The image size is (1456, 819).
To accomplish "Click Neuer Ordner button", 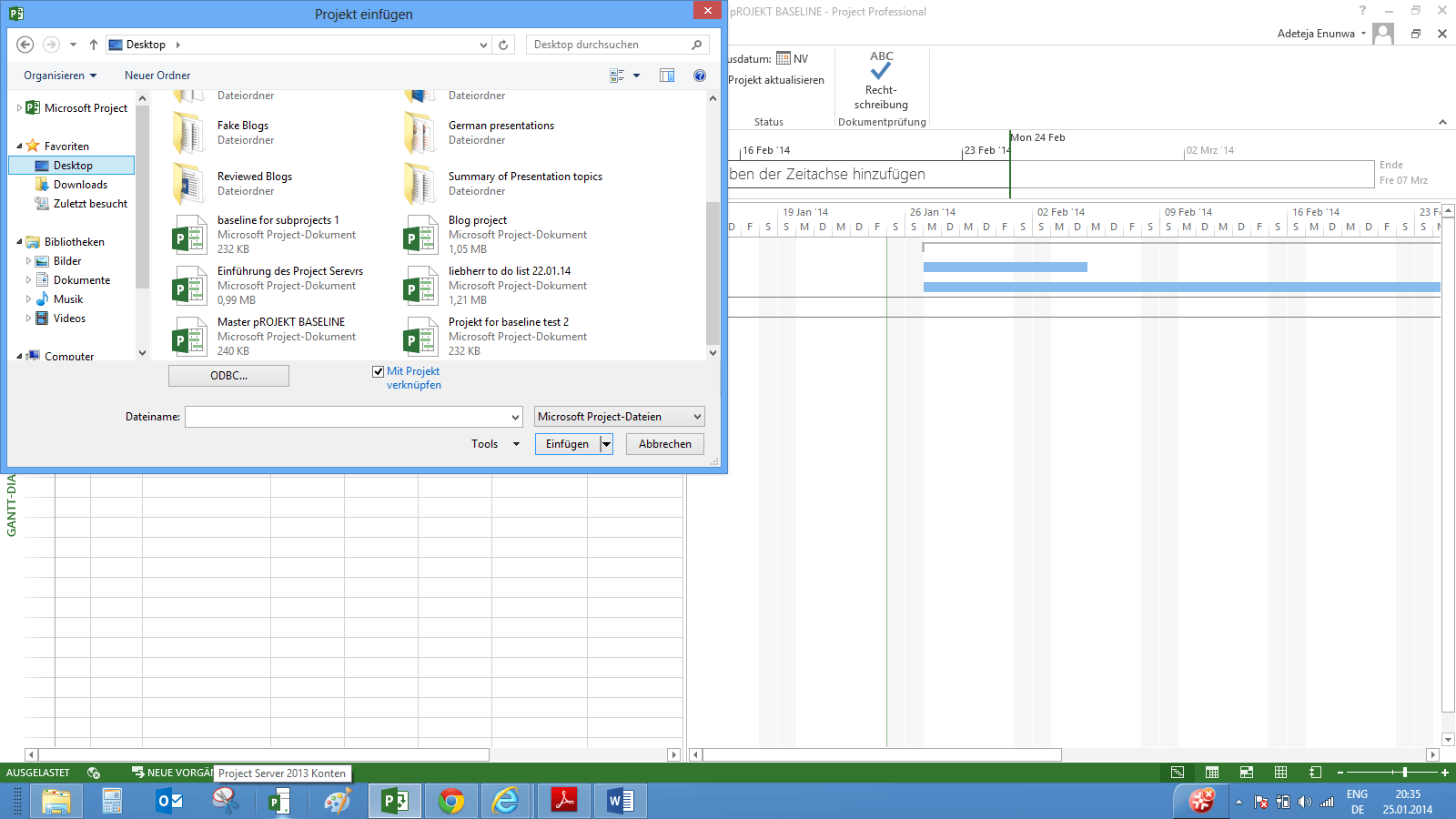I will point(157,76).
